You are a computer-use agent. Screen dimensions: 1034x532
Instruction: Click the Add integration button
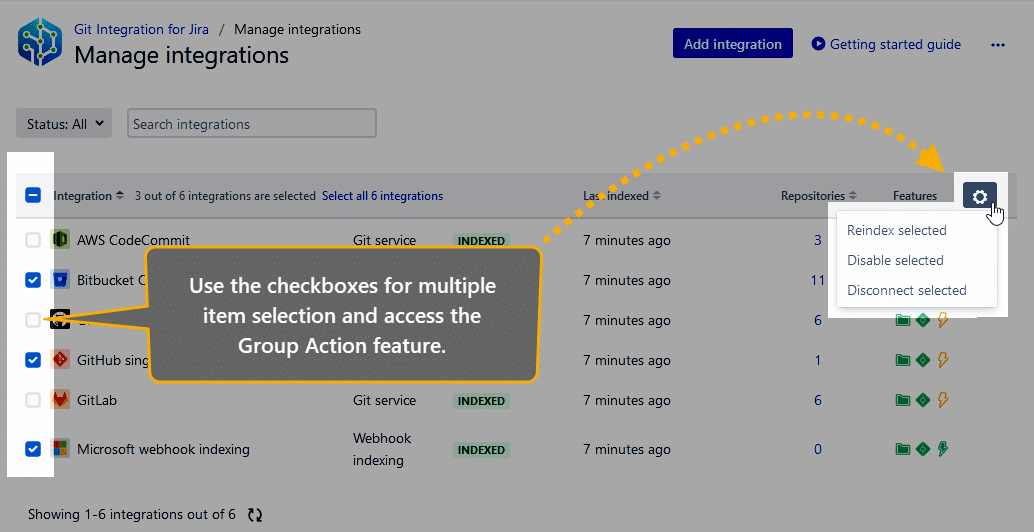(733, 44)
